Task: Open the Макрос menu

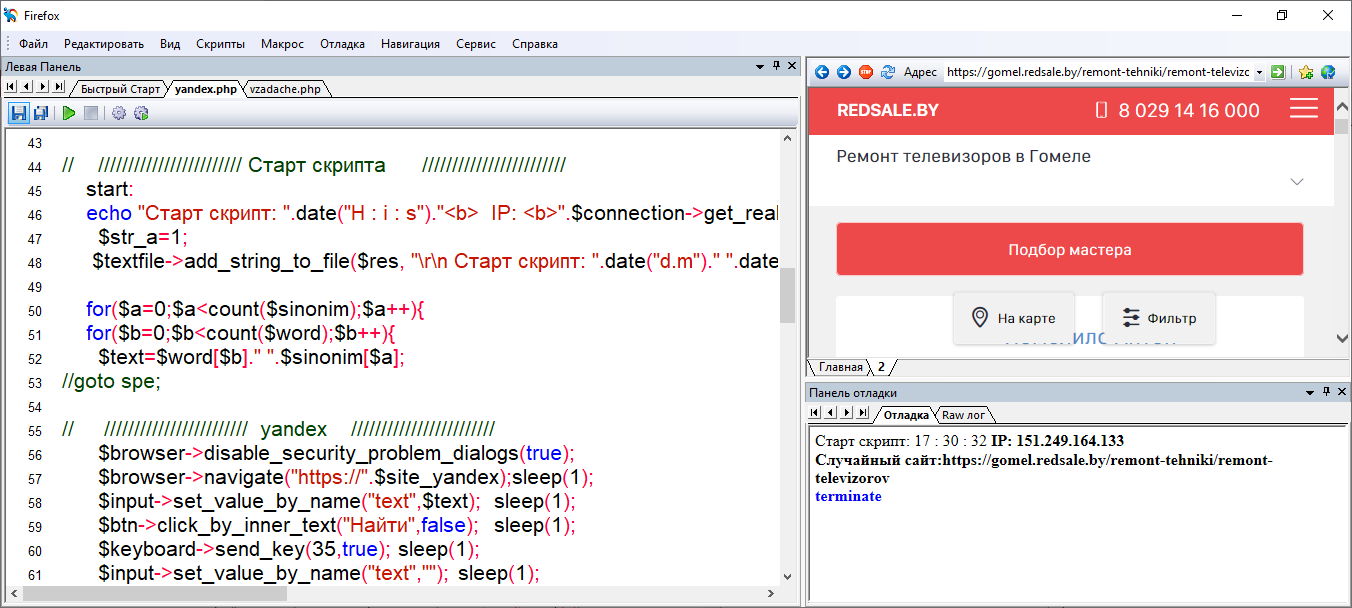Action: (282, 44)
